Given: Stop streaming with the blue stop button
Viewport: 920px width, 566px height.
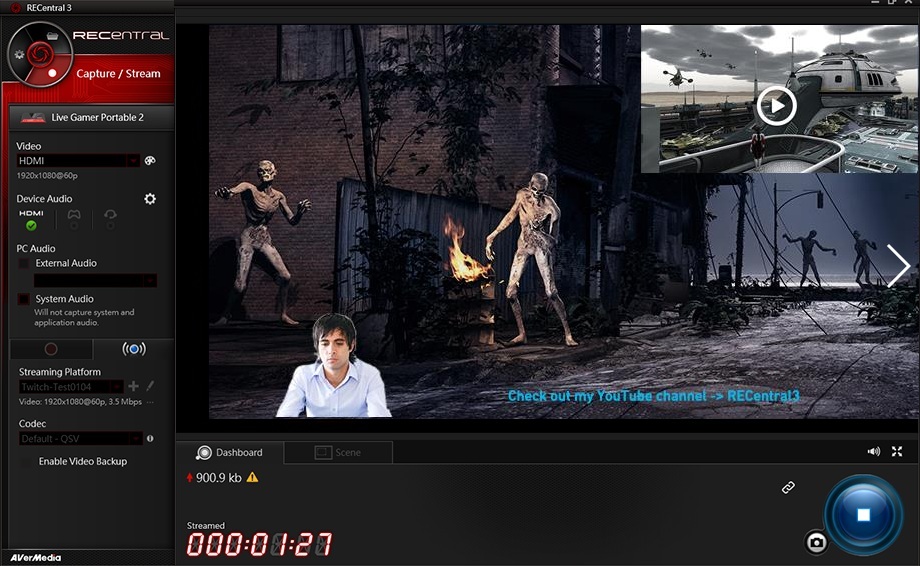Looking at the screenshot, I should point(864,515).
